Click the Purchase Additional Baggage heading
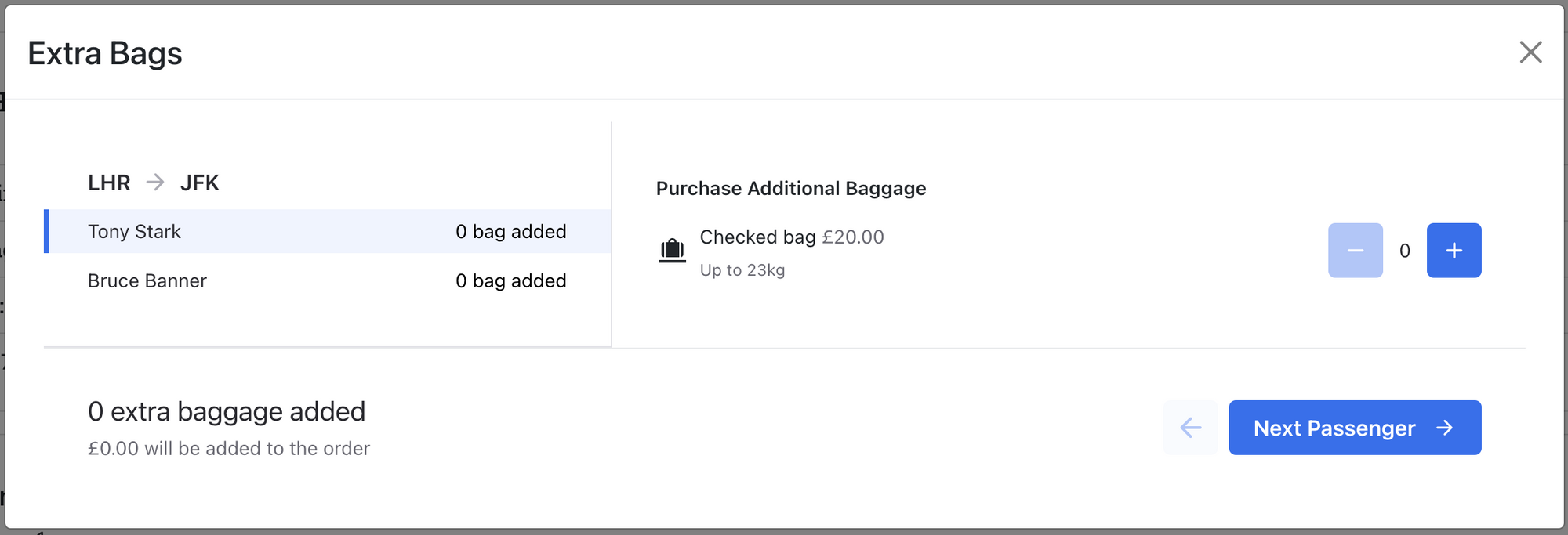 791,188
